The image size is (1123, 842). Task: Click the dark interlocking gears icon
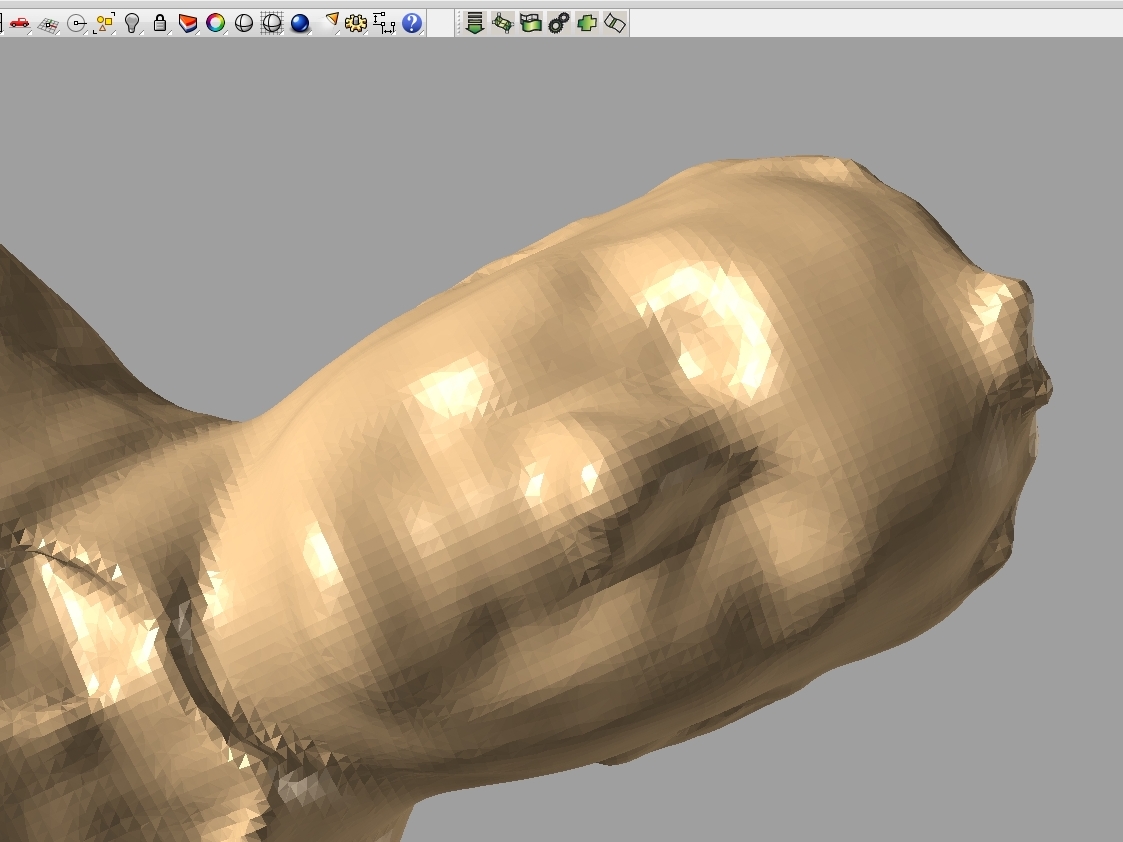(559, 23)
